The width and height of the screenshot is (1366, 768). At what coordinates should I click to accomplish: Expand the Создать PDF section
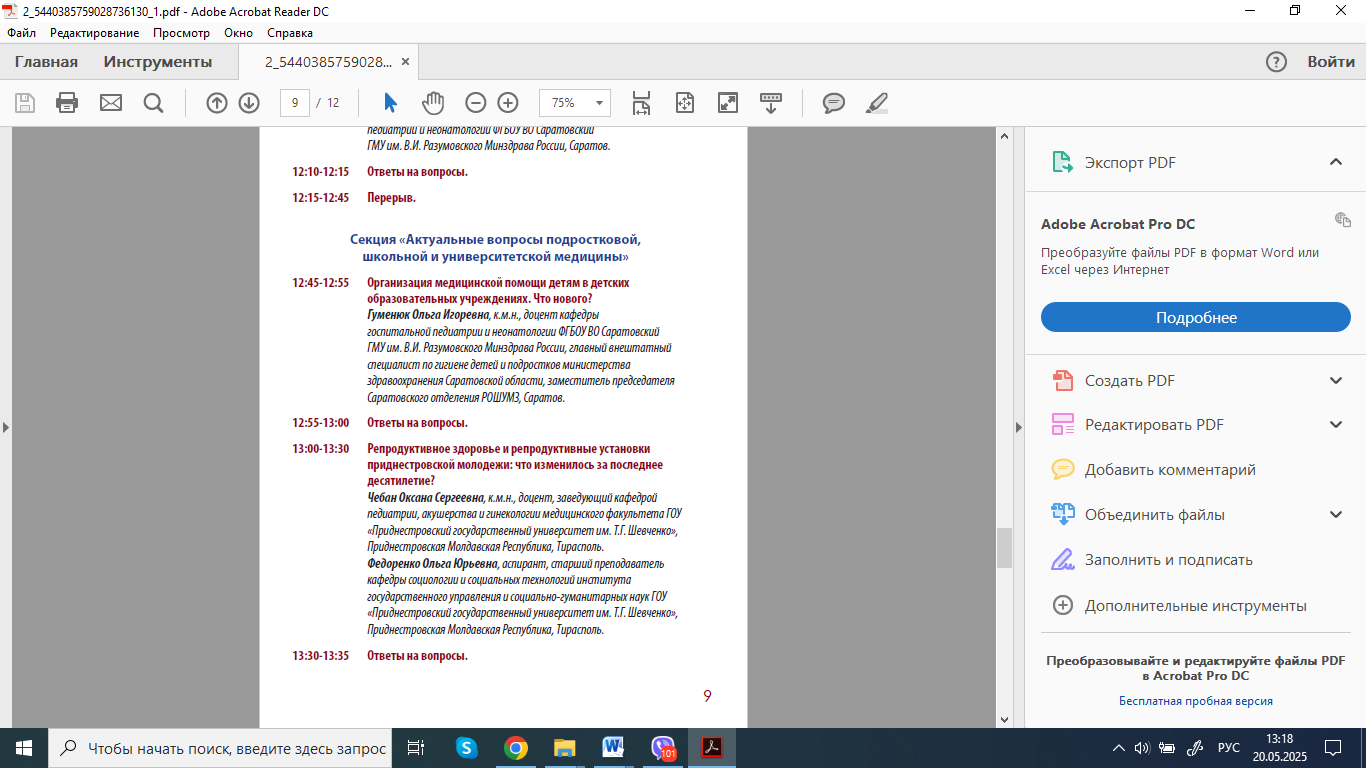pos(1335,380)
